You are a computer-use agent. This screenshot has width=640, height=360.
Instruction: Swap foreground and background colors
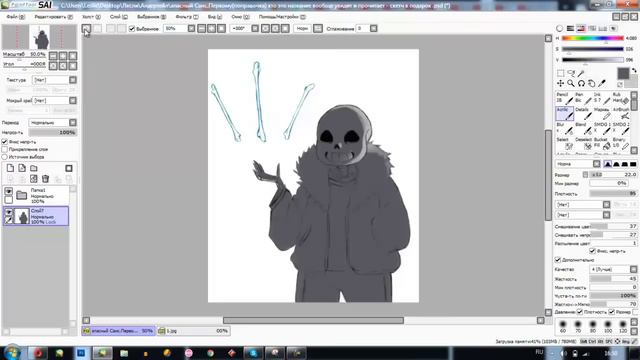click(x=634, y=71)
